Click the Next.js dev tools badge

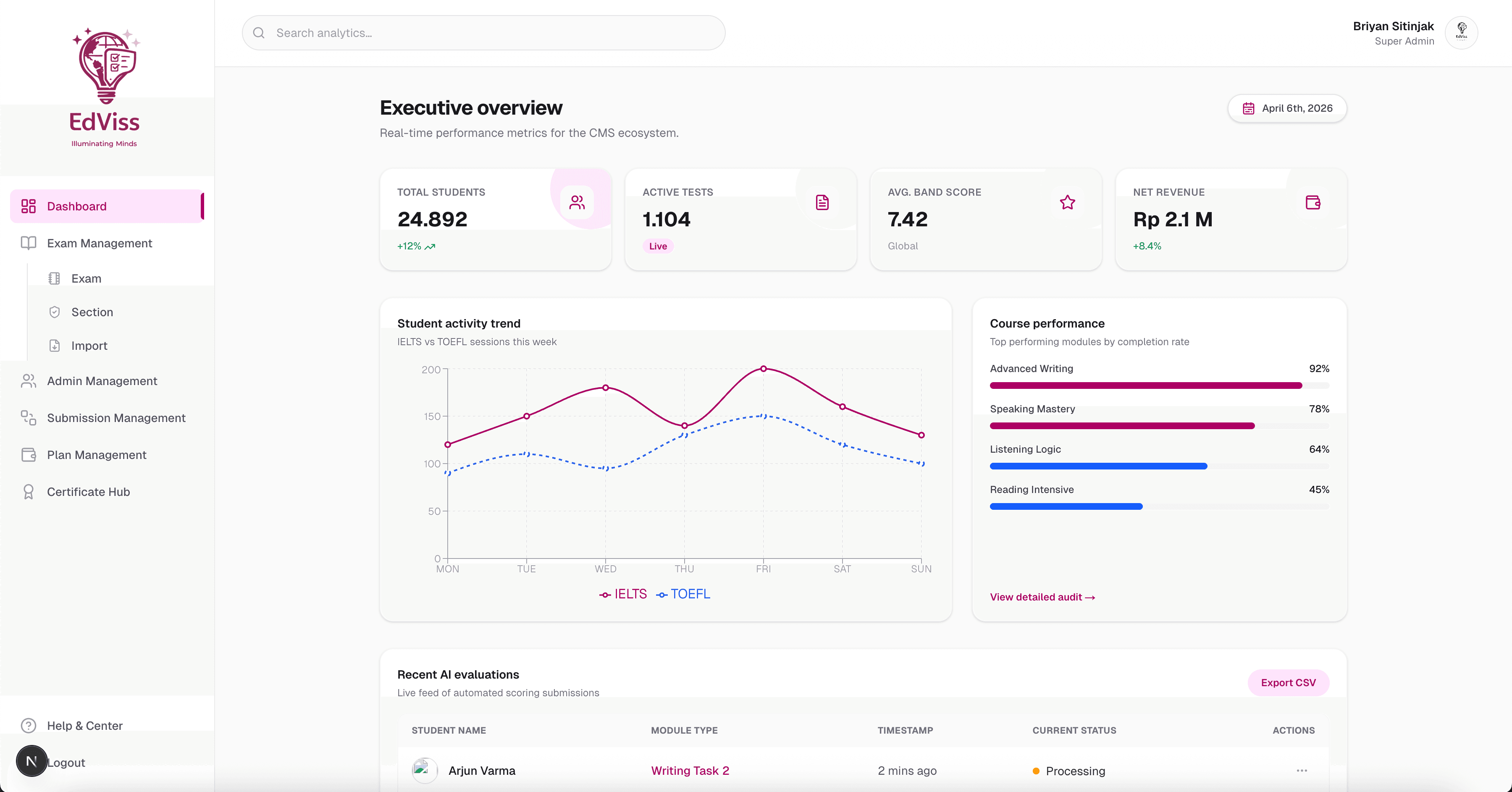click(31, 761)
